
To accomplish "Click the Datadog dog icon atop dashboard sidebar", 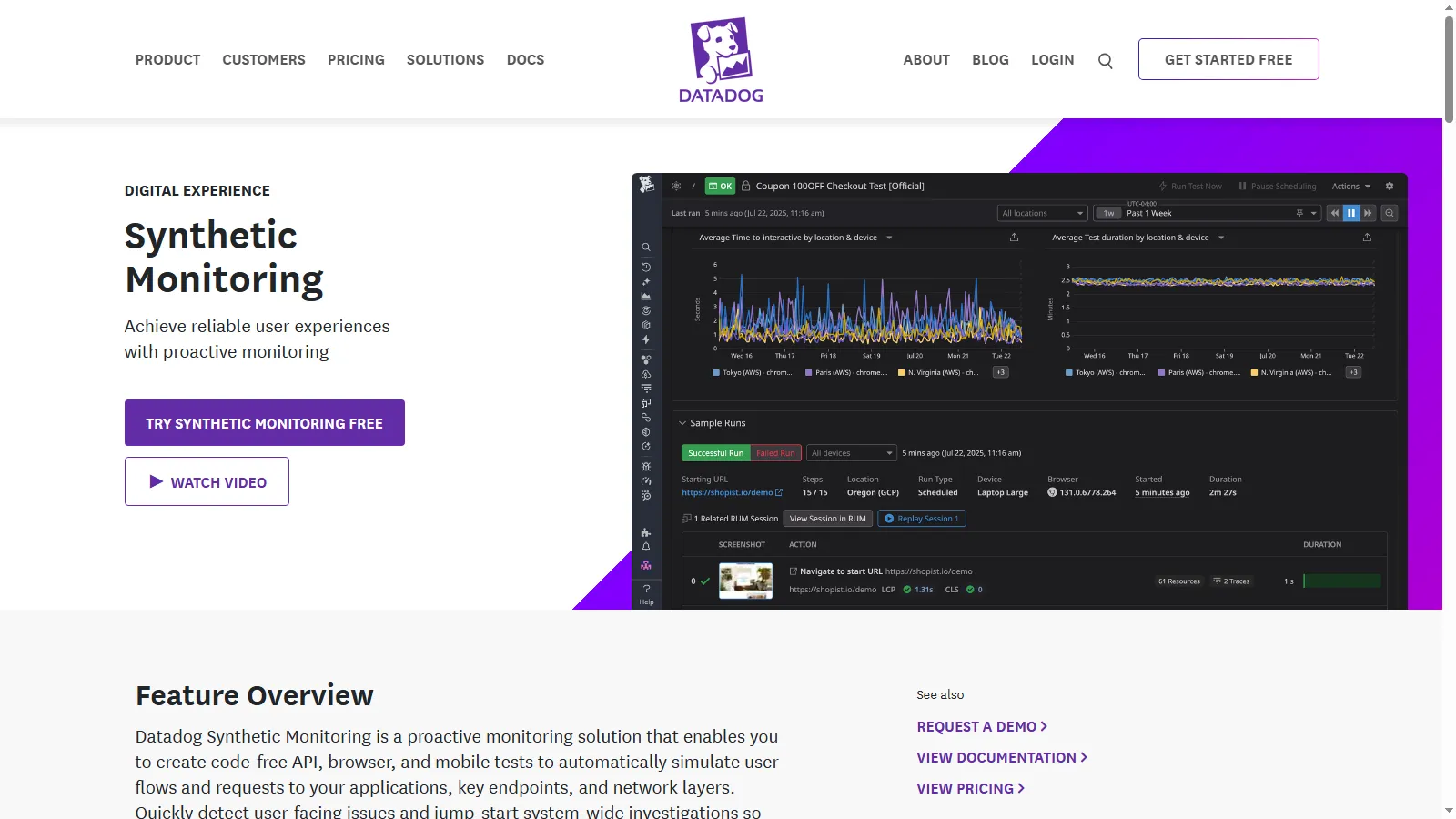I will [646, 184].
